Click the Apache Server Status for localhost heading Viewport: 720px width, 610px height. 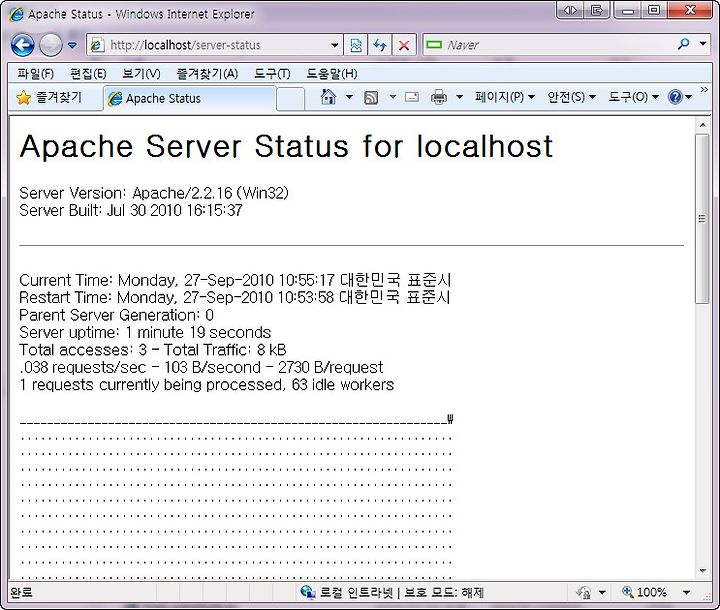pyautogui.click(x=286, y=147)
